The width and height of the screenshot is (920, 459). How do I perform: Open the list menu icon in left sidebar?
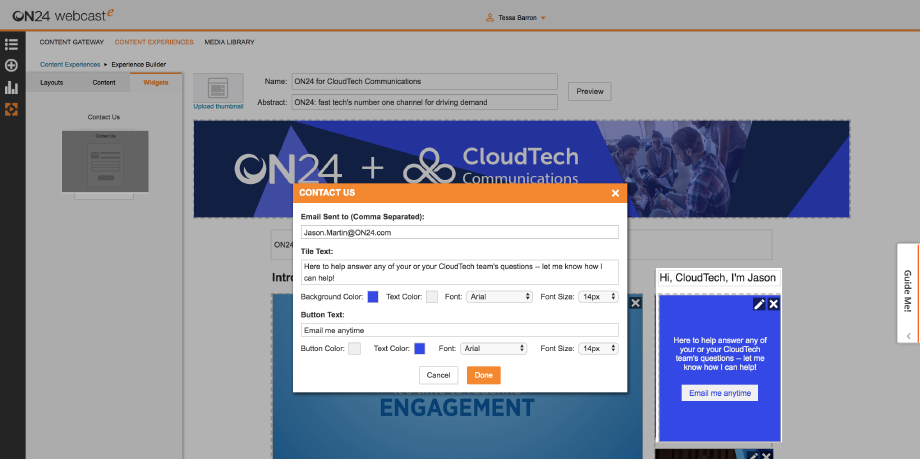point(11,44)
